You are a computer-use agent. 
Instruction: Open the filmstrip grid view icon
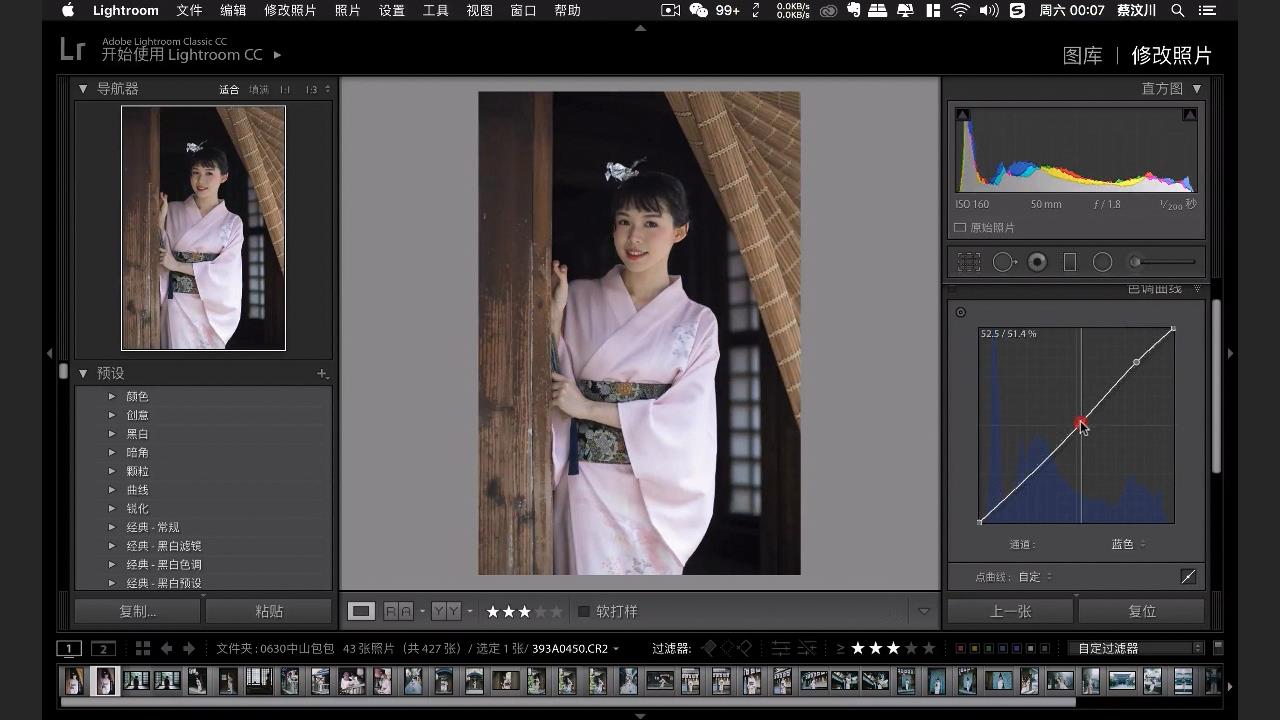(143, 649)
